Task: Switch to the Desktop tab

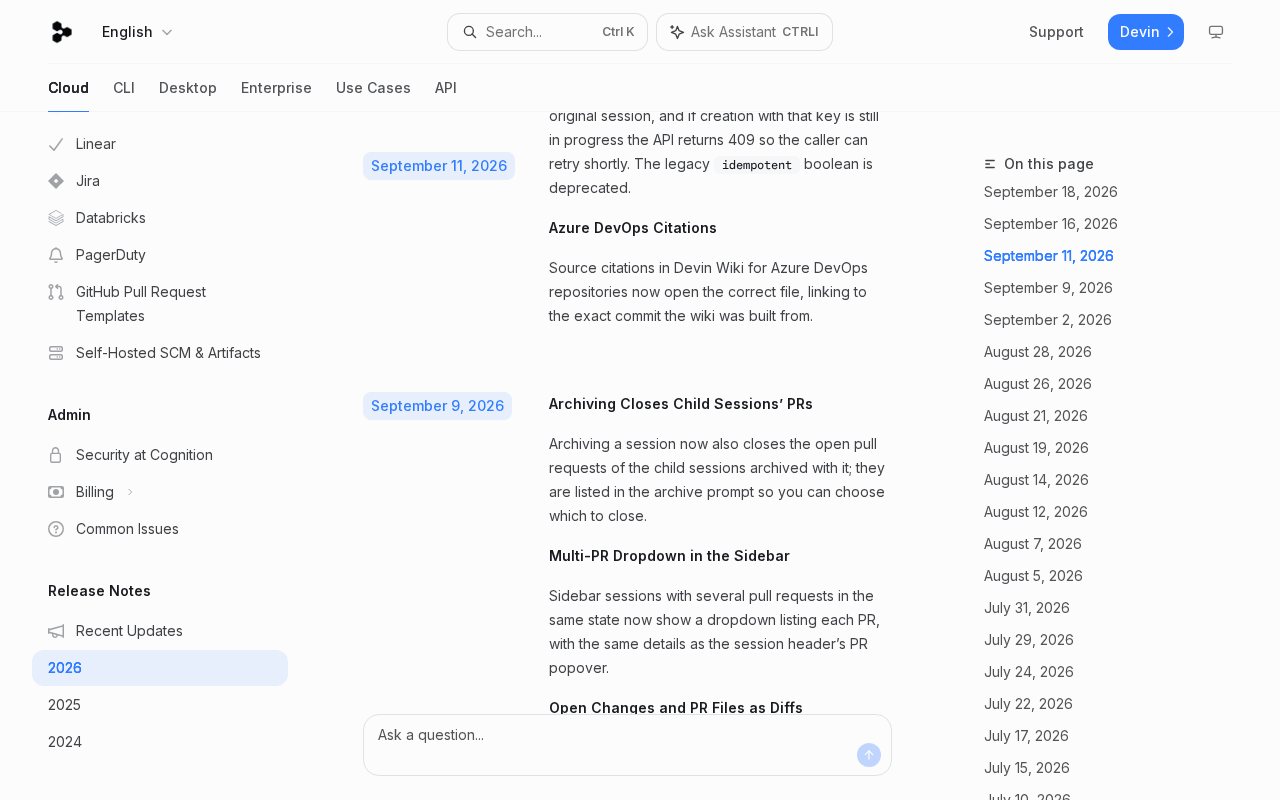Action: point(188,88)
